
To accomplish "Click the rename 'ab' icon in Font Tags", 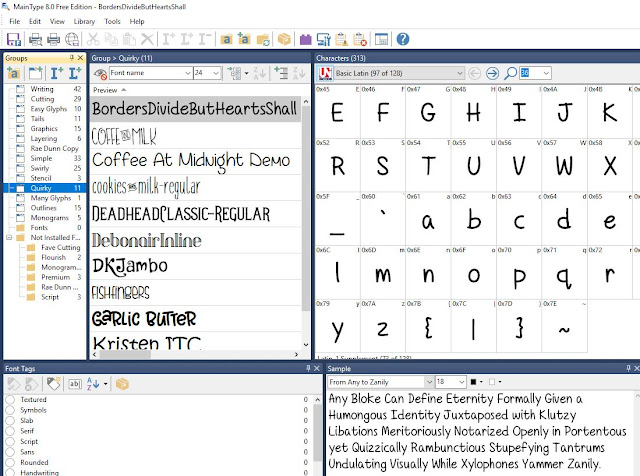I will tap(75, 384).
